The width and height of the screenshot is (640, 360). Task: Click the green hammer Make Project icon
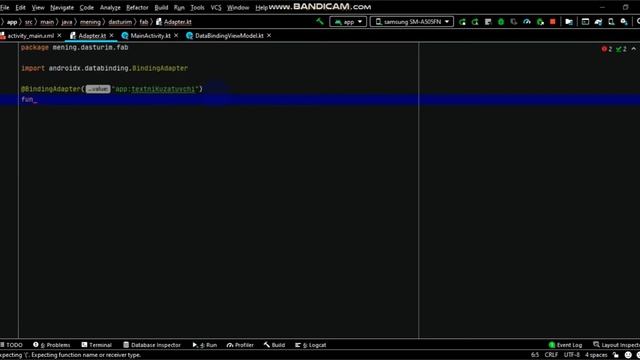[x=320, y=22]
